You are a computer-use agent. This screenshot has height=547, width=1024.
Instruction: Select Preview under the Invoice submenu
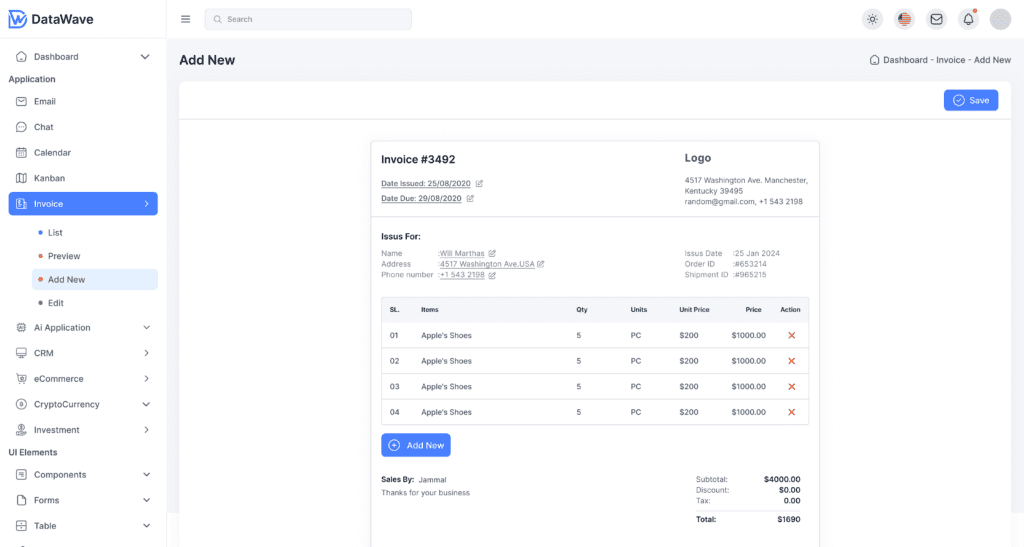point(64,256)
